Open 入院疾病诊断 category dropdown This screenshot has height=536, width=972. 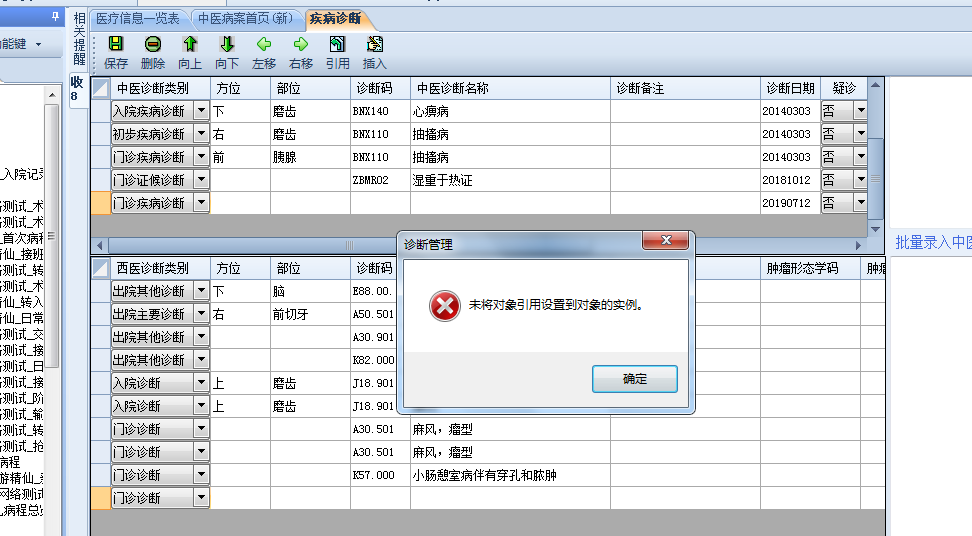[x=201, y=111]
